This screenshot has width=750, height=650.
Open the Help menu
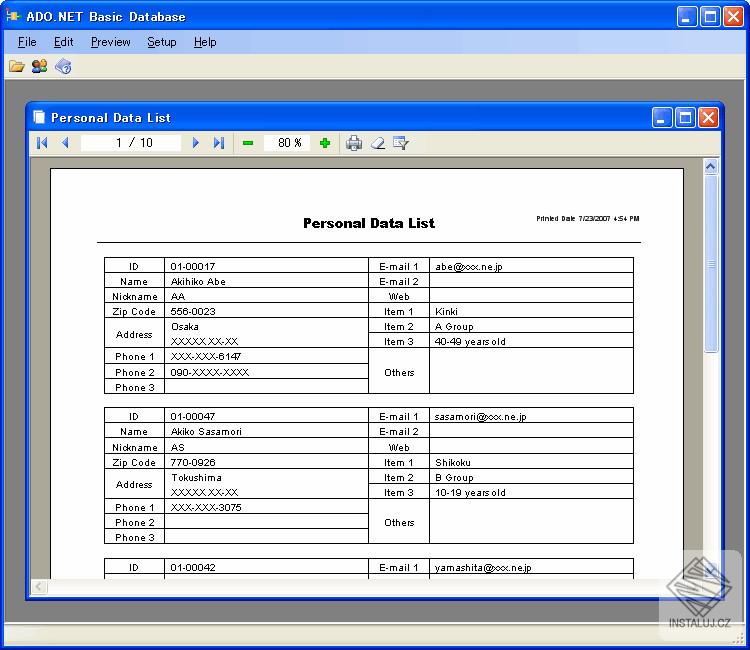tap(205, 42)
